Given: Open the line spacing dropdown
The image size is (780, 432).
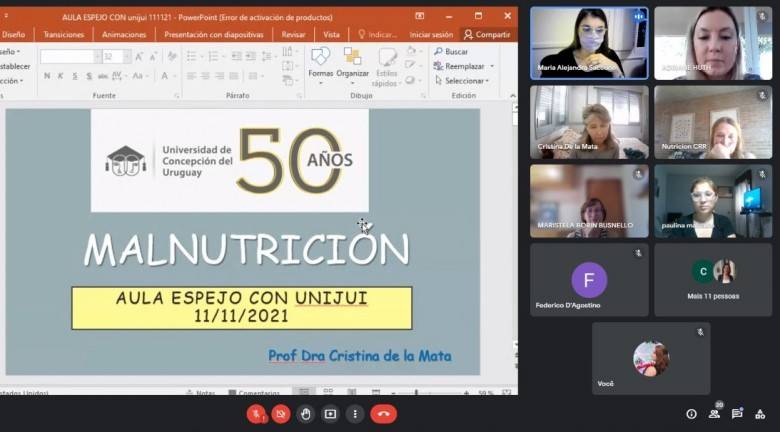Looking at the screenshot, I should [269, 56].
